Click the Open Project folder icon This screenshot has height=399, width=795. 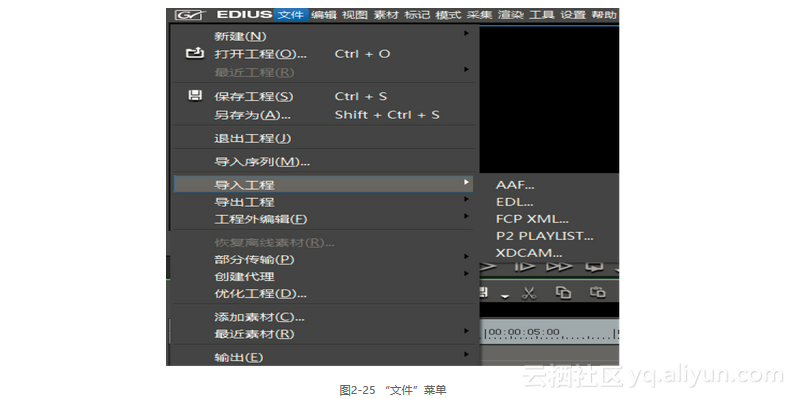coord(195,53)
